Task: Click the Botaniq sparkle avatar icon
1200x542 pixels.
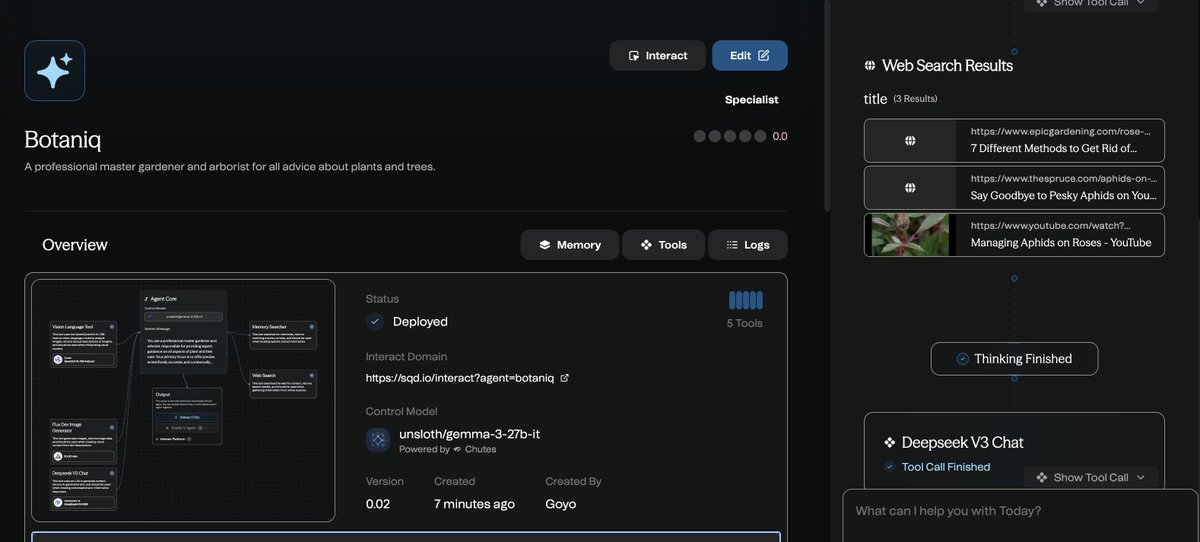Action: 54,71
